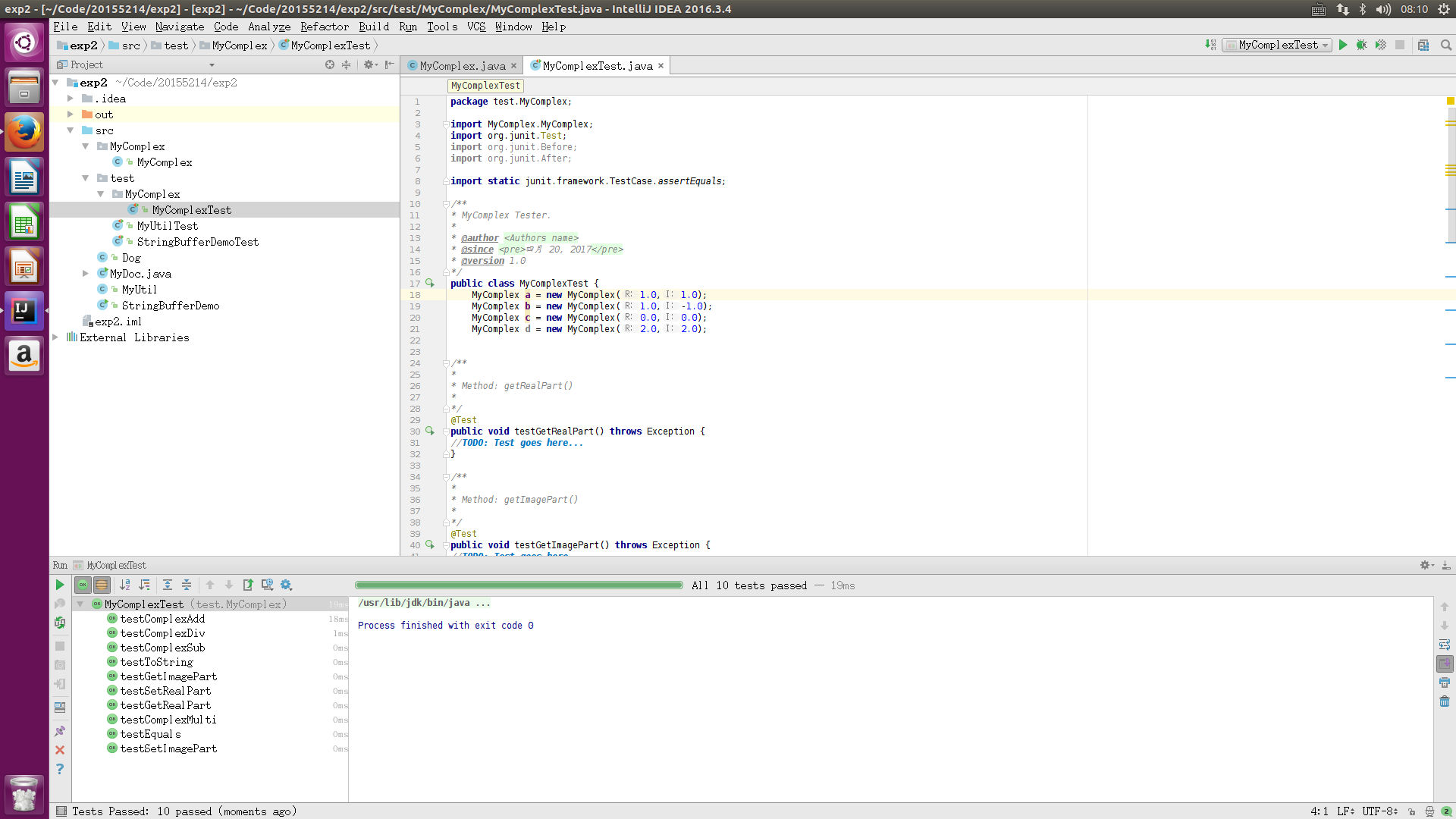Screen dimensions: 1456x819
Task: Open Project view dropdown
Action: point(212,65)
